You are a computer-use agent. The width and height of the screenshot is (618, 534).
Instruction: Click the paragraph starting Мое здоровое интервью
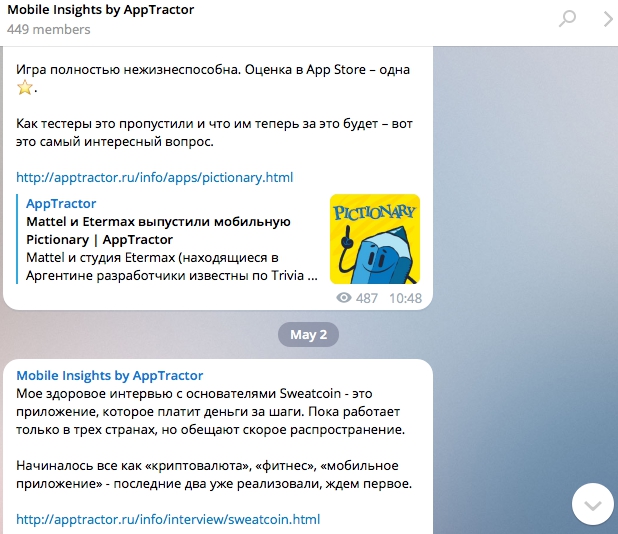[210, 411]
